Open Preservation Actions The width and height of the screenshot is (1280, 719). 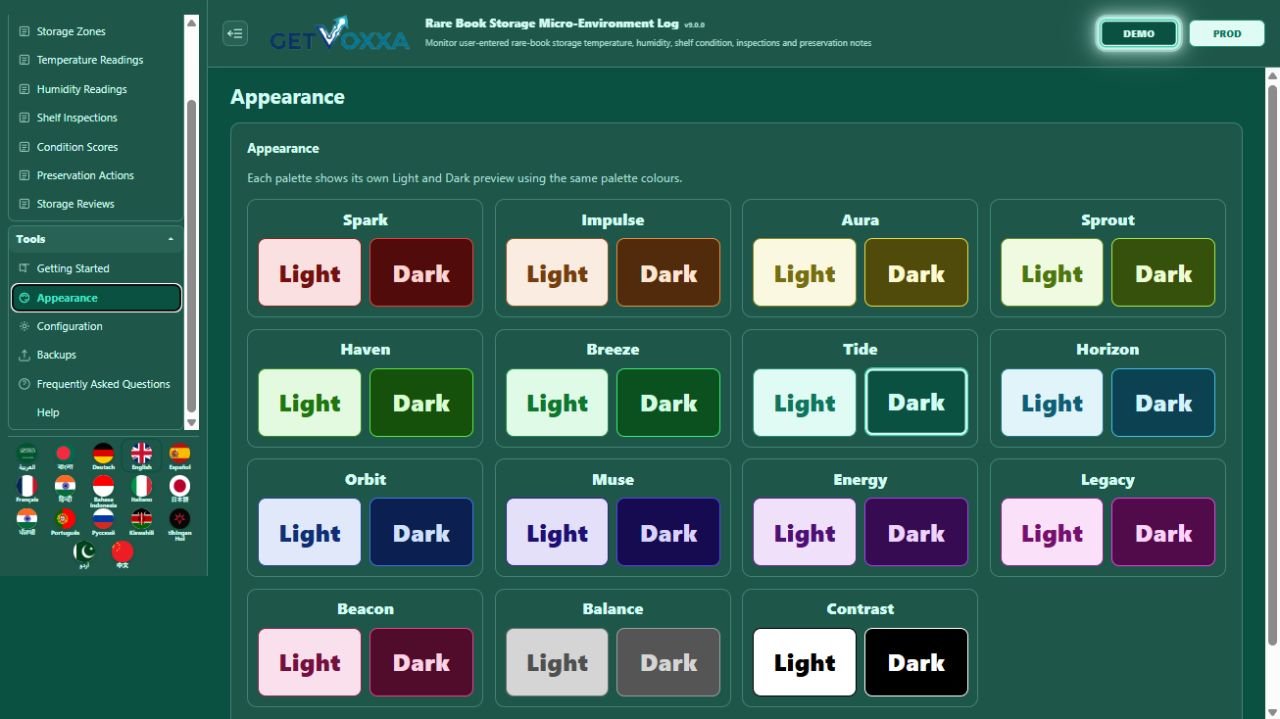(96, 175)
